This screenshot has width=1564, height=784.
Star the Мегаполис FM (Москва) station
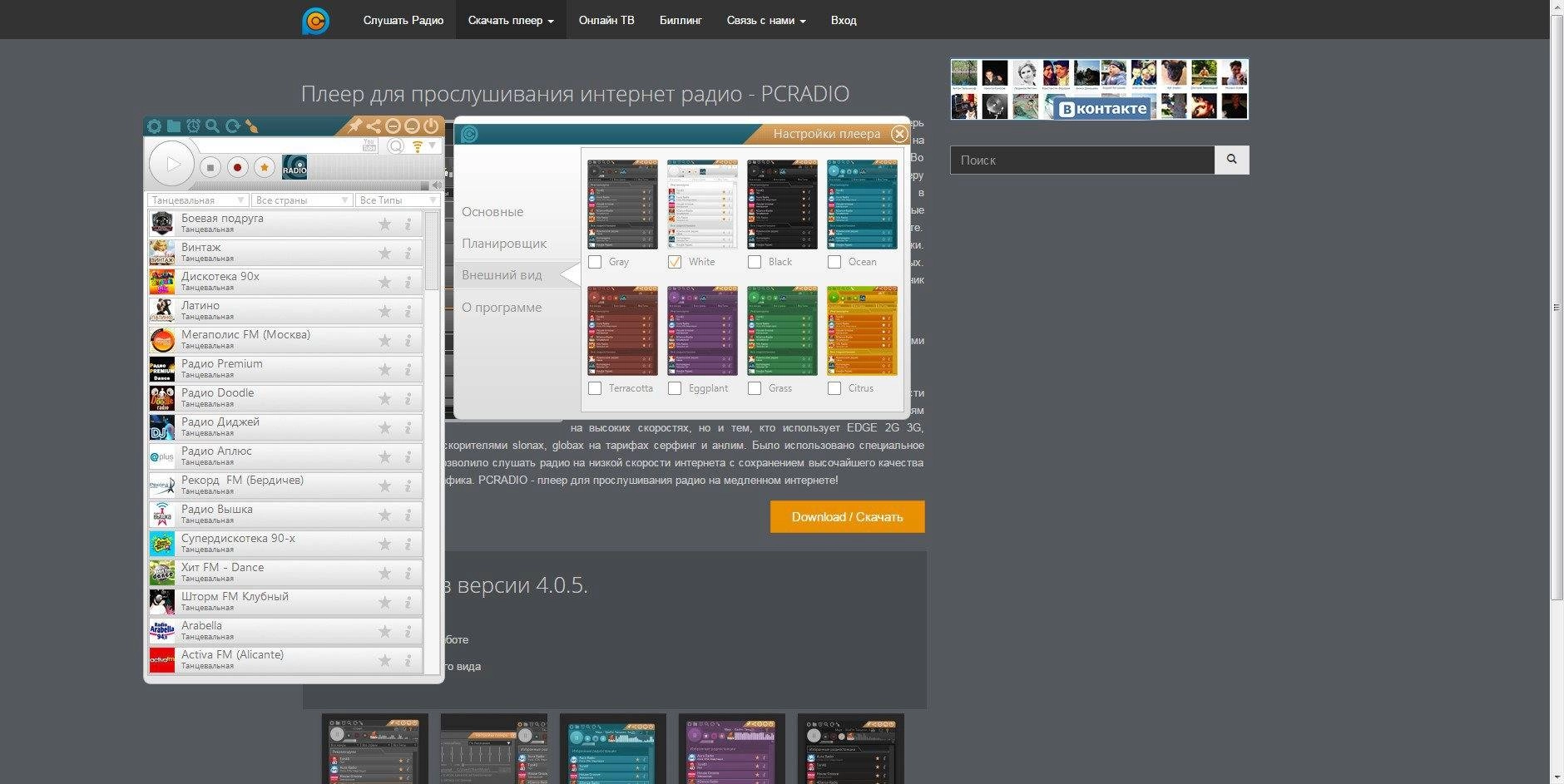(x=384, y=340)
